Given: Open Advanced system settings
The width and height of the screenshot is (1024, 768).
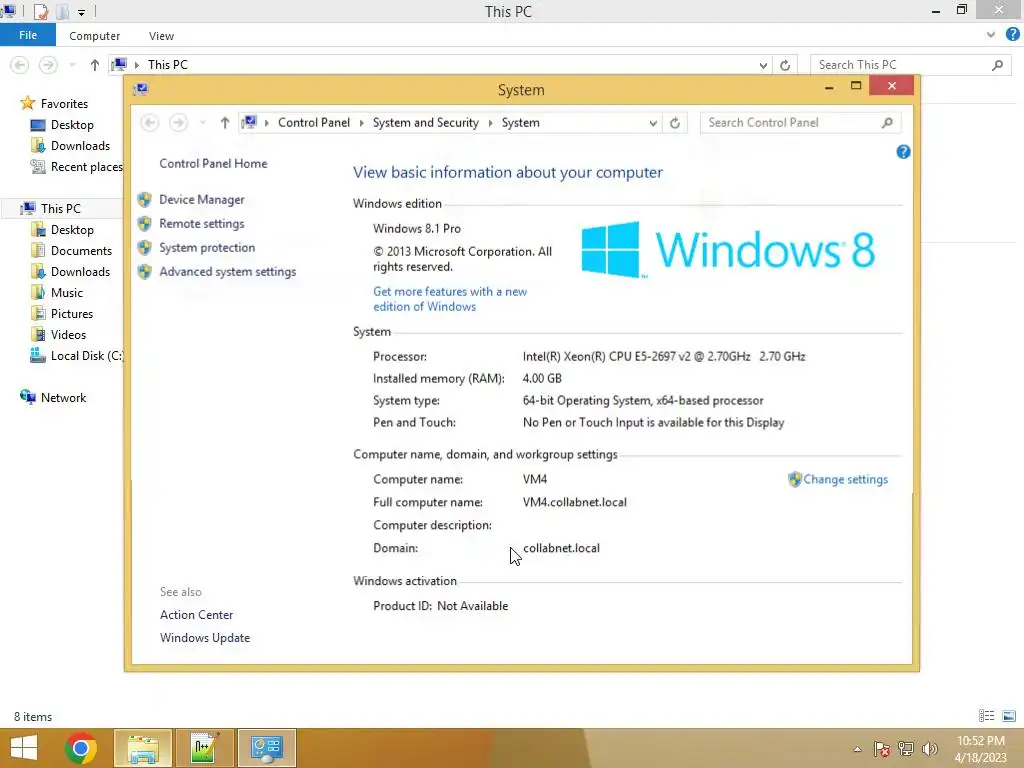Looking at the screenshot, I should pyautogui.click(x=227, y=272).
